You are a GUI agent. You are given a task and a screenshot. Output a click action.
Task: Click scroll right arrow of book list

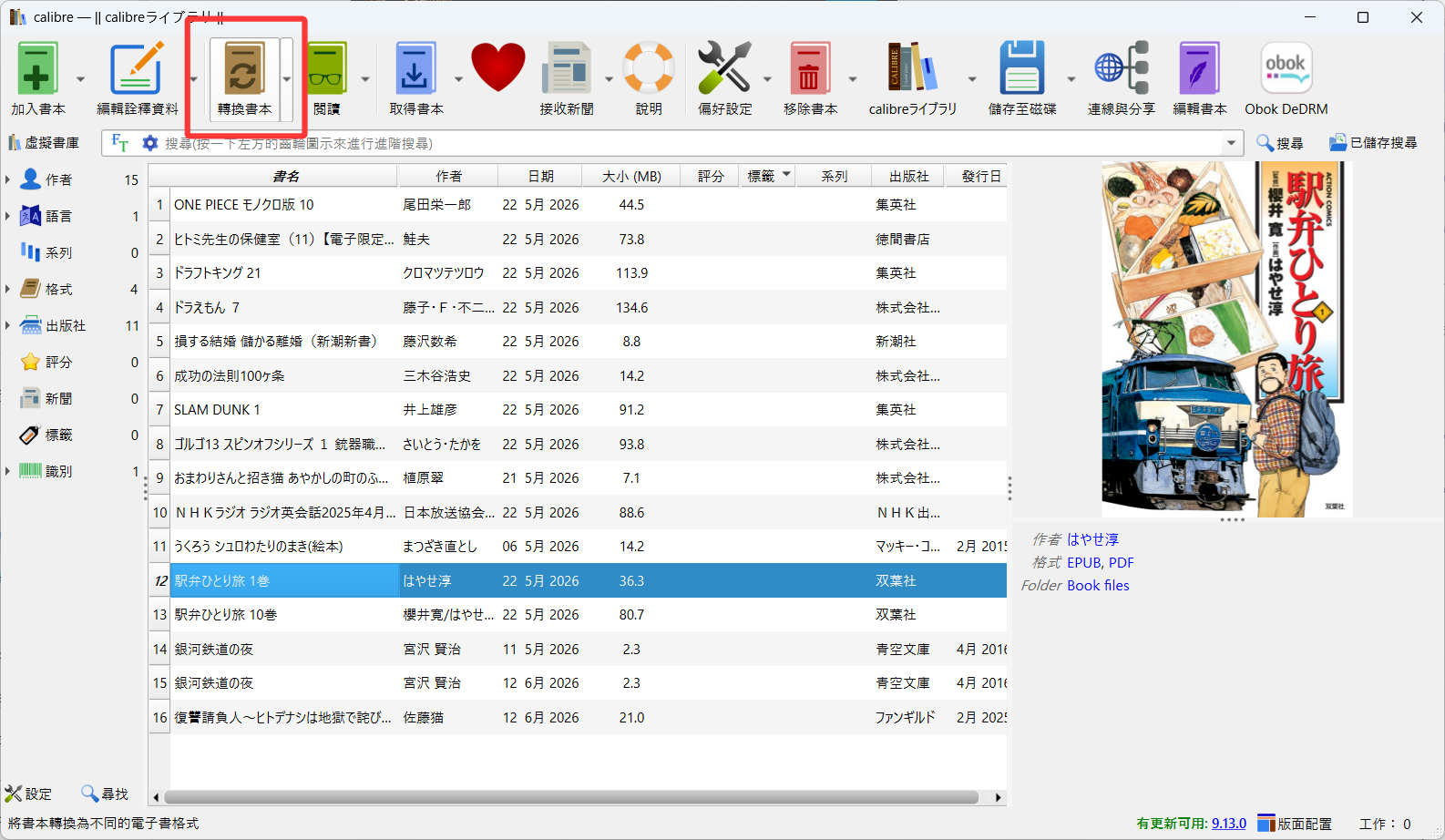[x=999, y=797]
